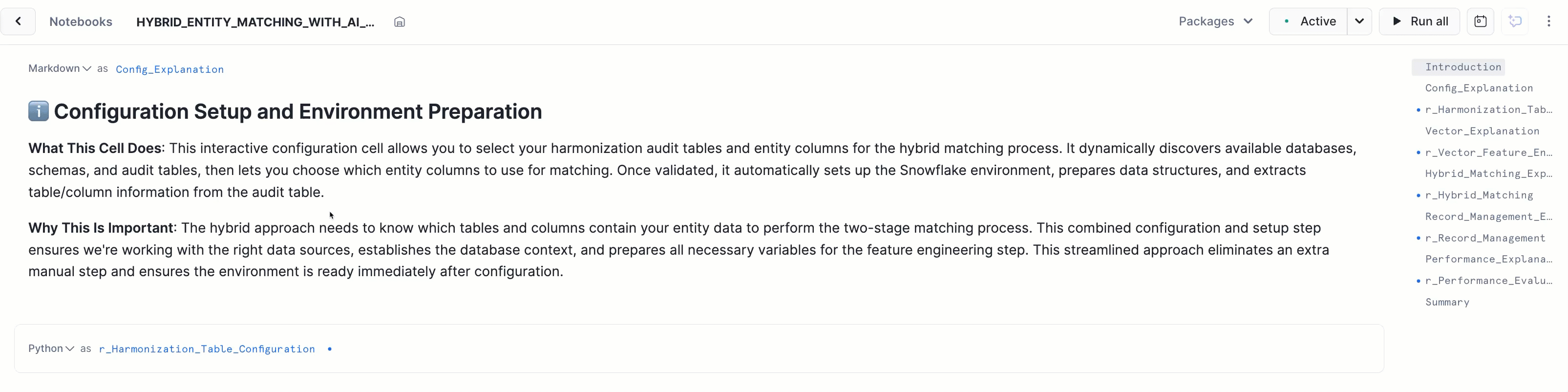Open the Packages dropdown

point(1215,22)
